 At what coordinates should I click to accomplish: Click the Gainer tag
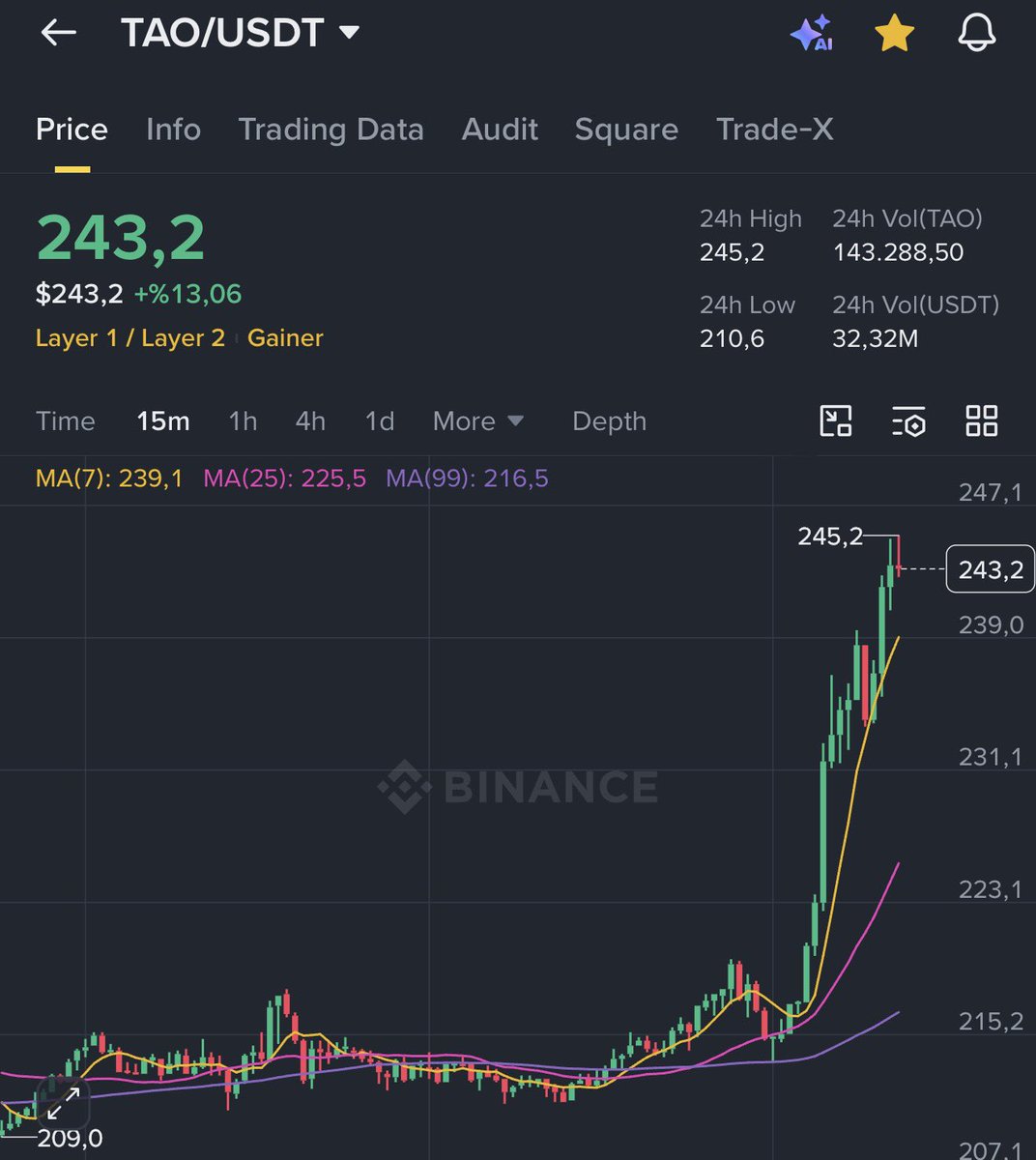point(285,338)
